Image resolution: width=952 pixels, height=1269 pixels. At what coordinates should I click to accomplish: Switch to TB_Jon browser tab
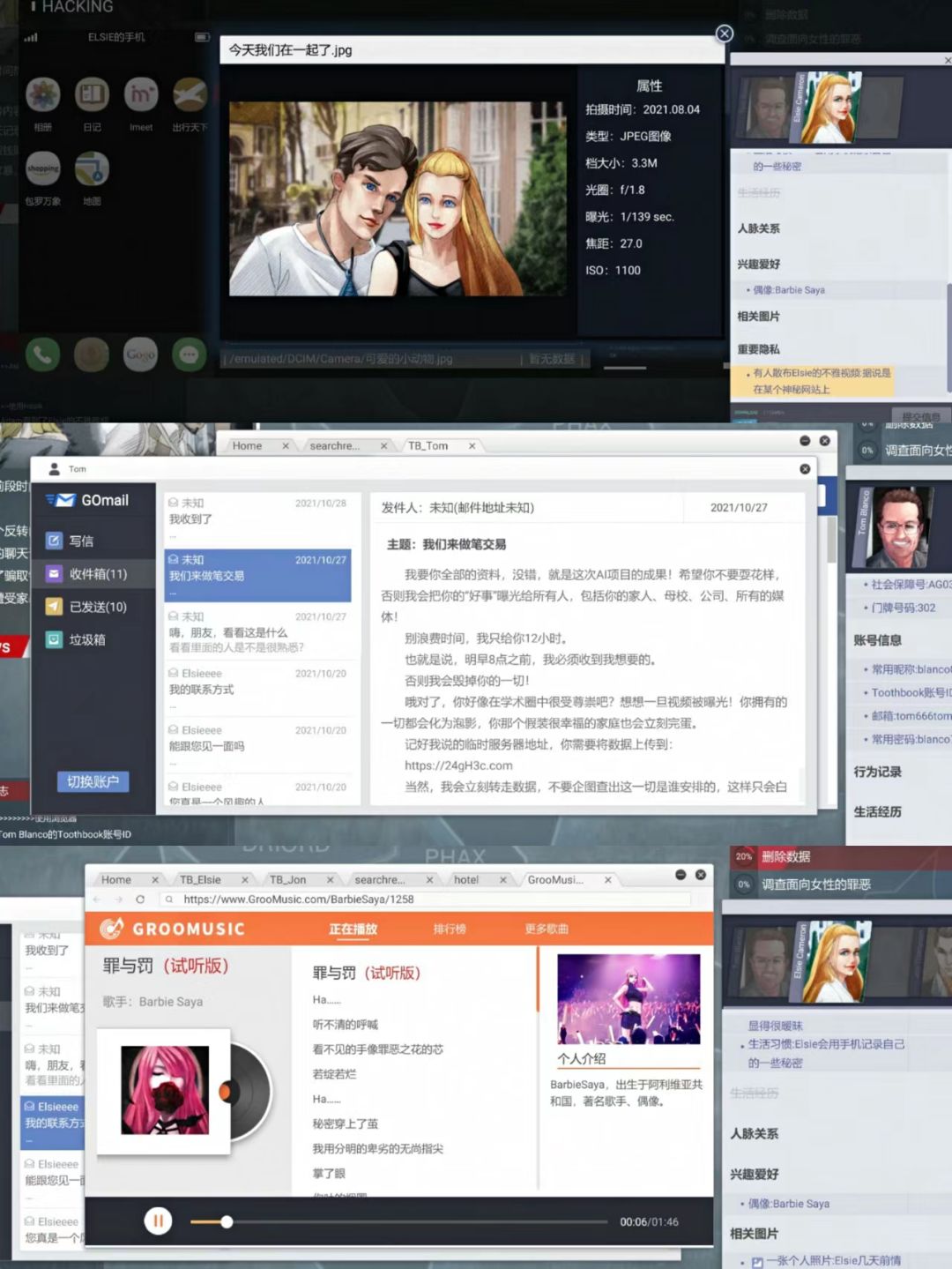[287, 880]
